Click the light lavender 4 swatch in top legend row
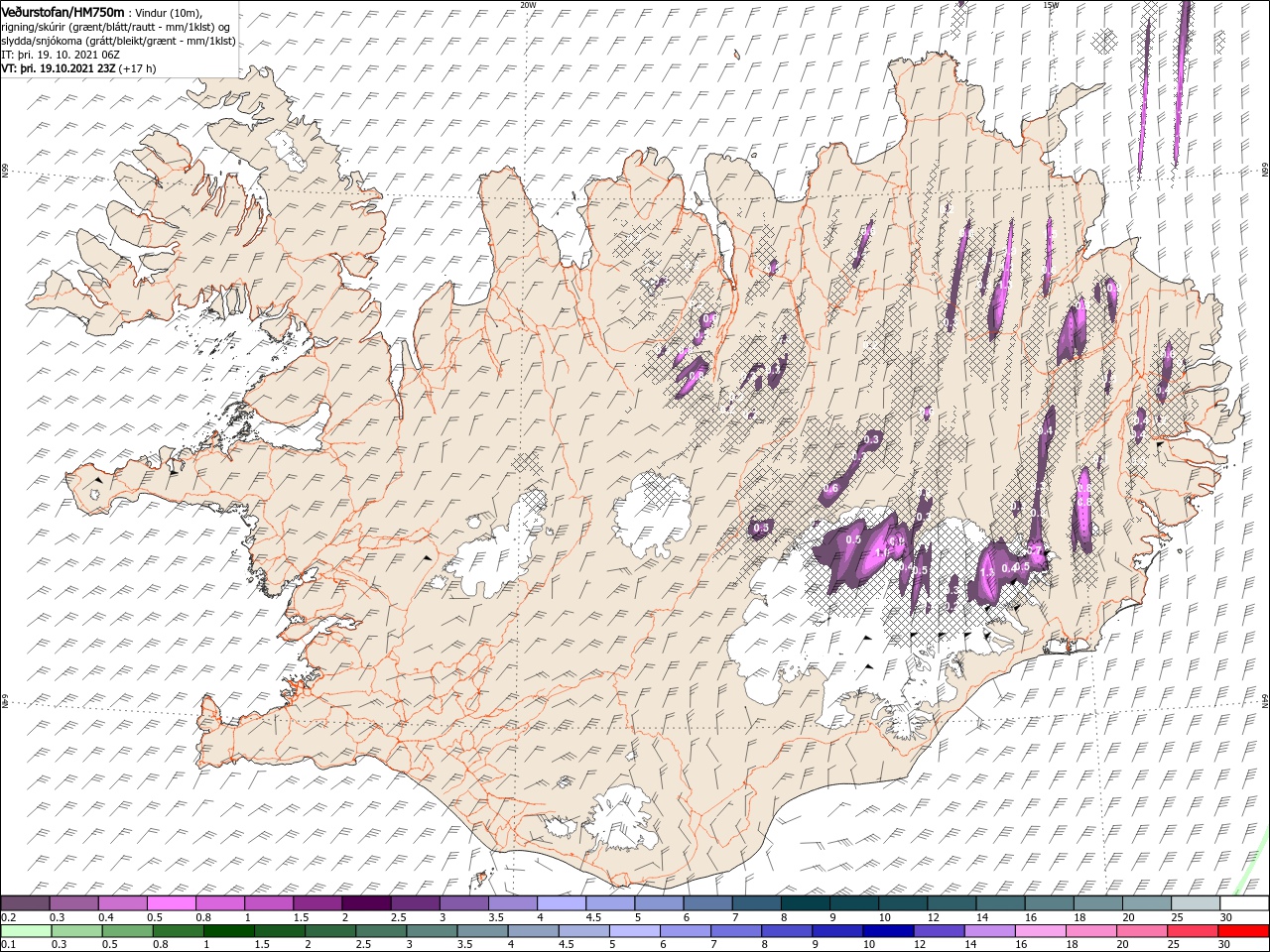This screenshot has height=952, width=1270. pyautogui.click(x=562, y=903)
